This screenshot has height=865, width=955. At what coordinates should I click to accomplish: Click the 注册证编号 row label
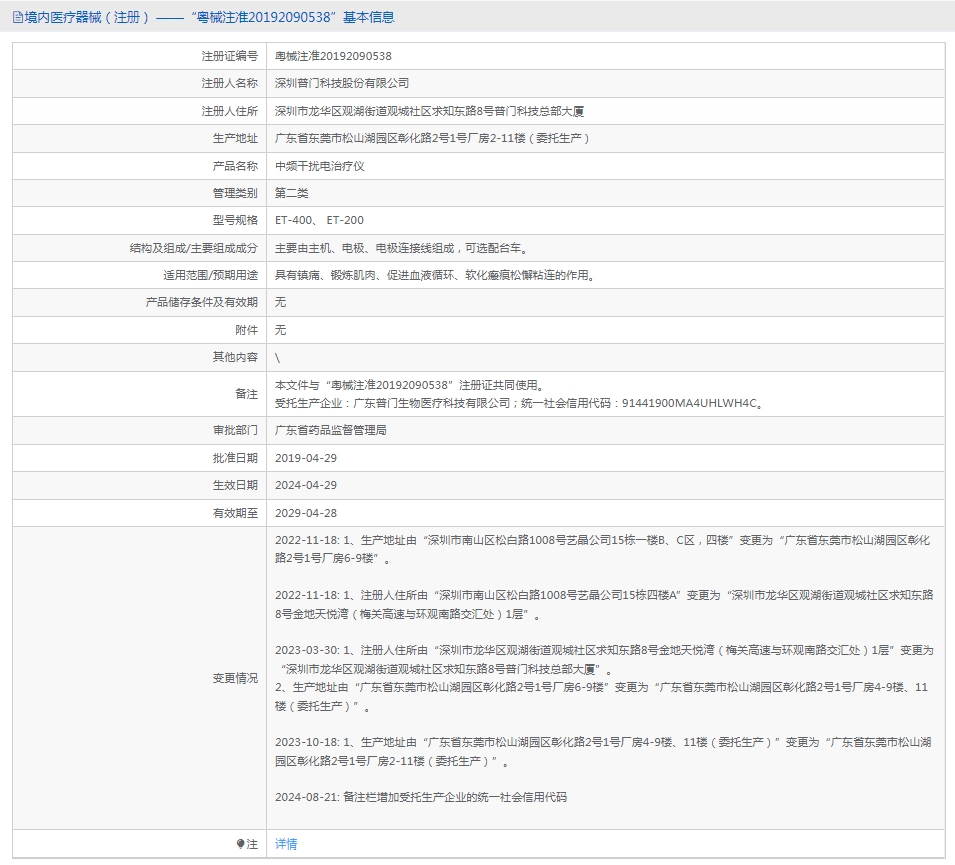[230, 56]
